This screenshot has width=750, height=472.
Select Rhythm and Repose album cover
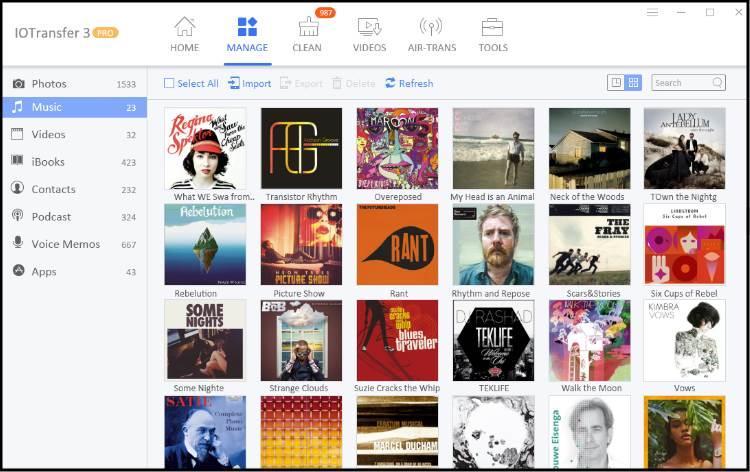pyautogui.click(x=494, y=244)
